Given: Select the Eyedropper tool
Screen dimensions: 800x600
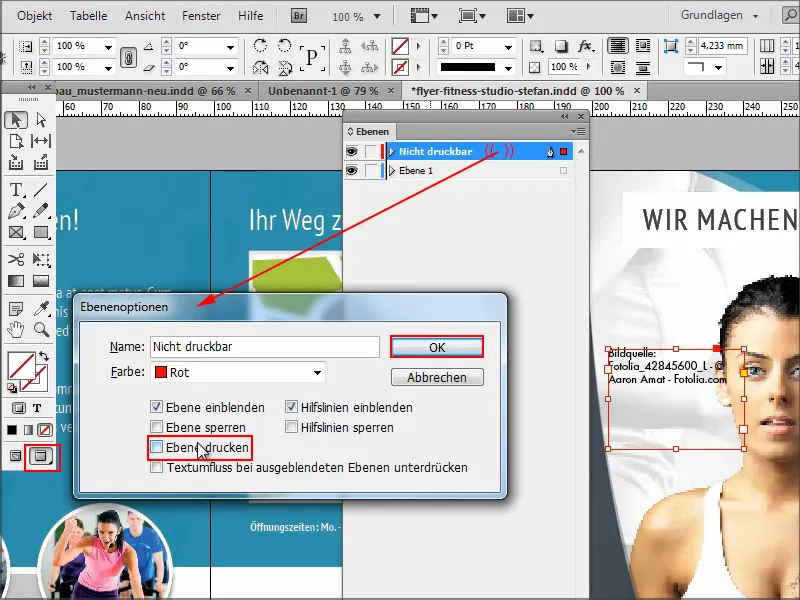Looking at the screenshot, I should coord(41,309).
